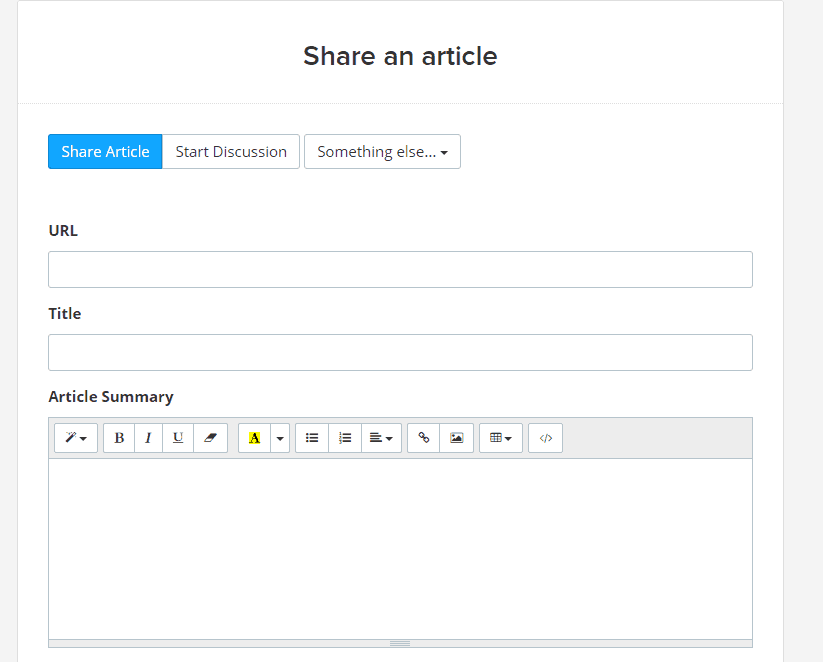Insert an unordered bullet list
The width and height of the screenshot is (823, 662).
click(312, 438)
